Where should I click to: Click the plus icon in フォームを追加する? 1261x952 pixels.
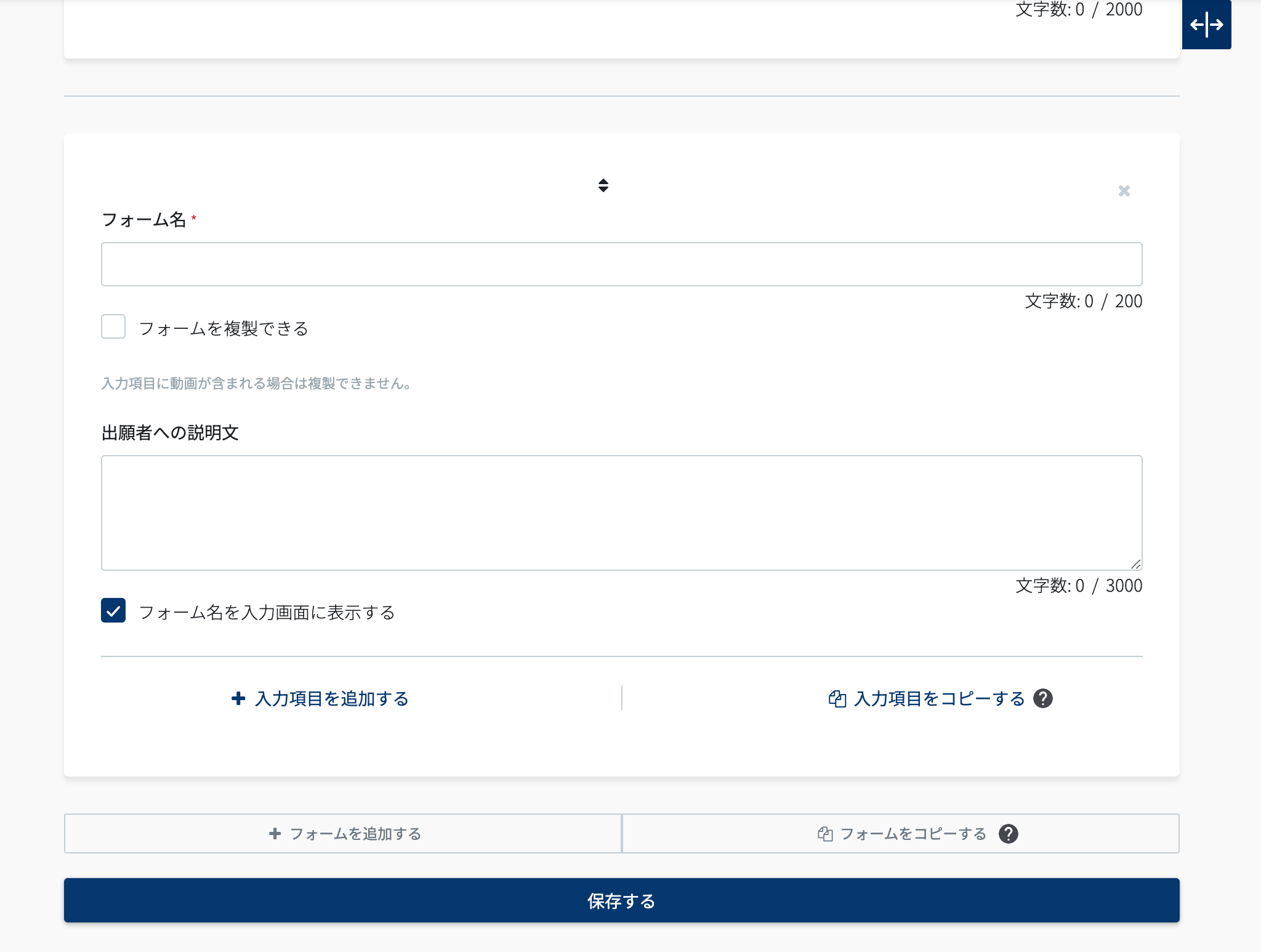(275, 833)
